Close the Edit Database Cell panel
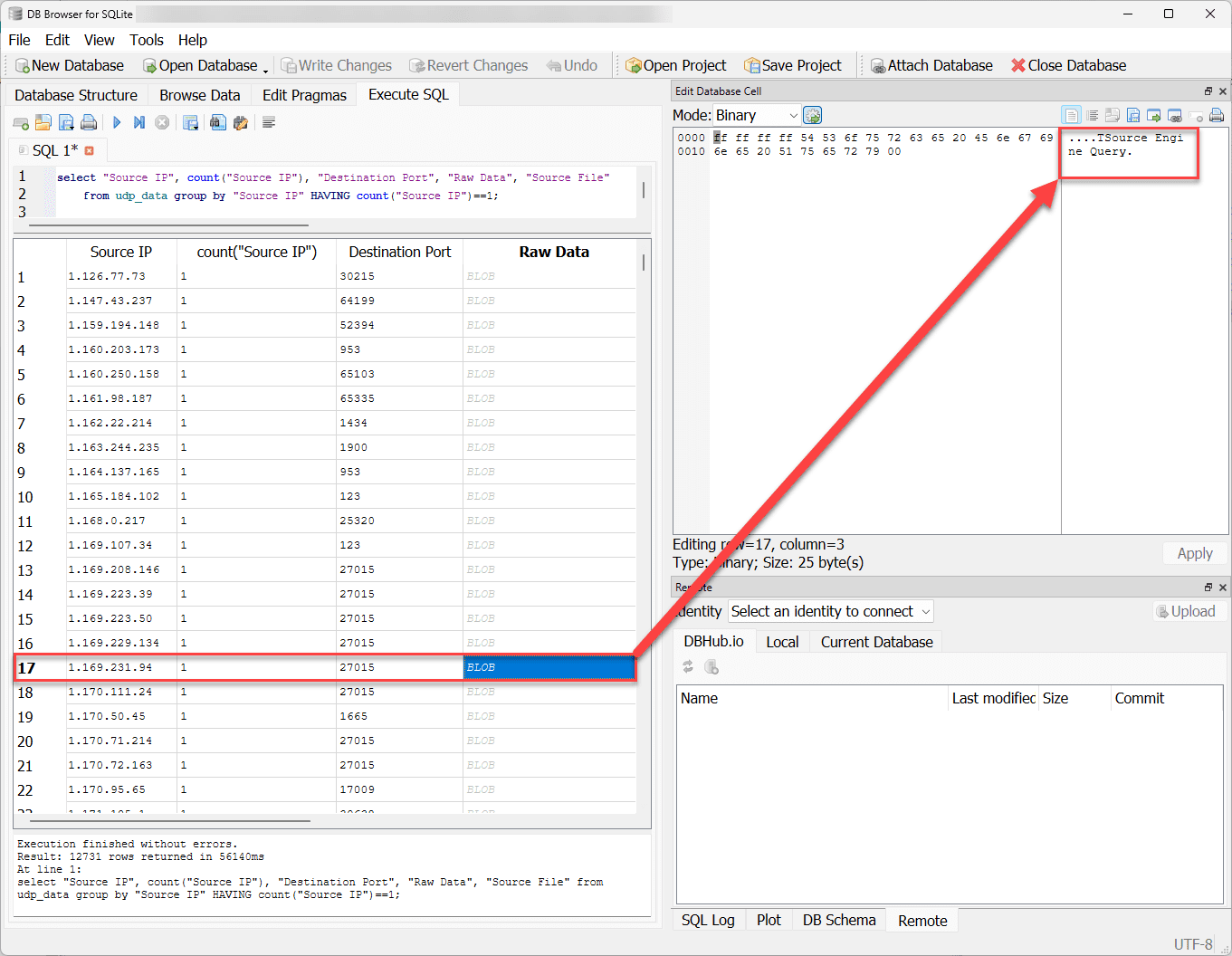Screen dimensions: 1232x956 tap(1223, 91)
